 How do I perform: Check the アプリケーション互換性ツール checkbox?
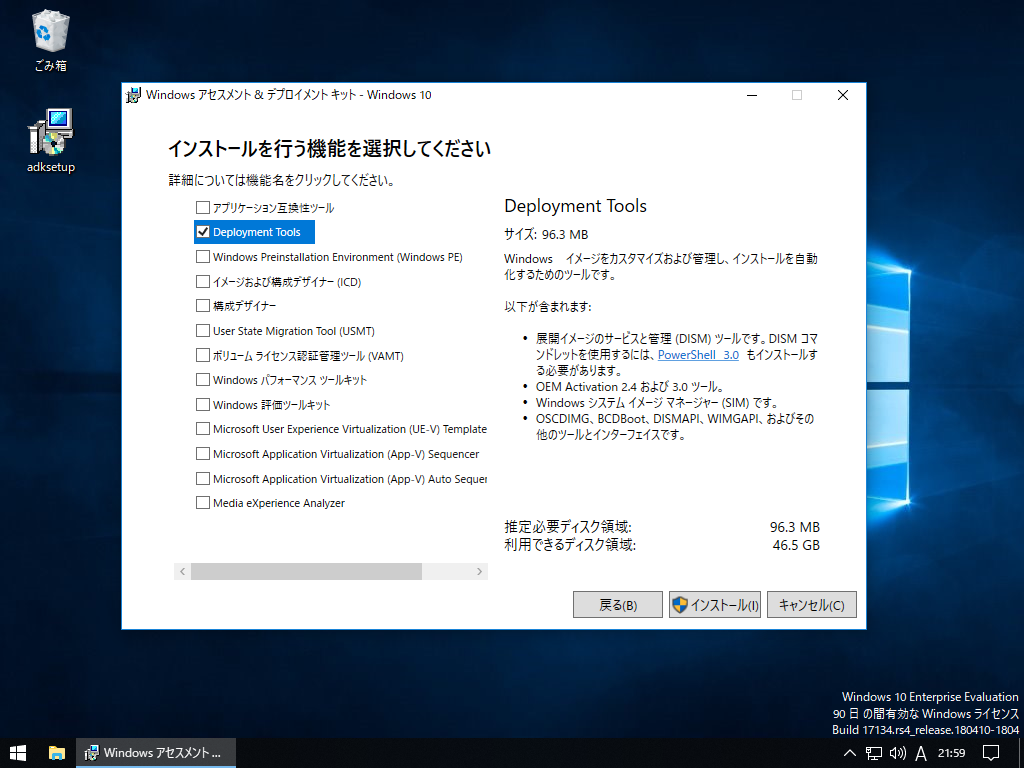coord(203,208)
